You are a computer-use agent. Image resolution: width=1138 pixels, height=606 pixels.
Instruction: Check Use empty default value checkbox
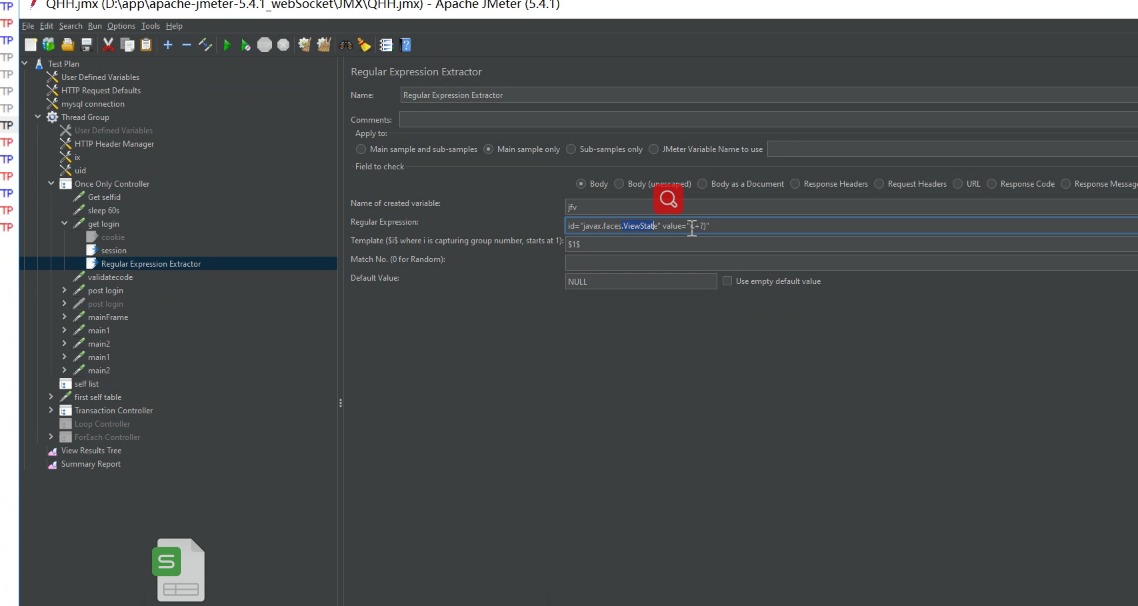point(727,281)
